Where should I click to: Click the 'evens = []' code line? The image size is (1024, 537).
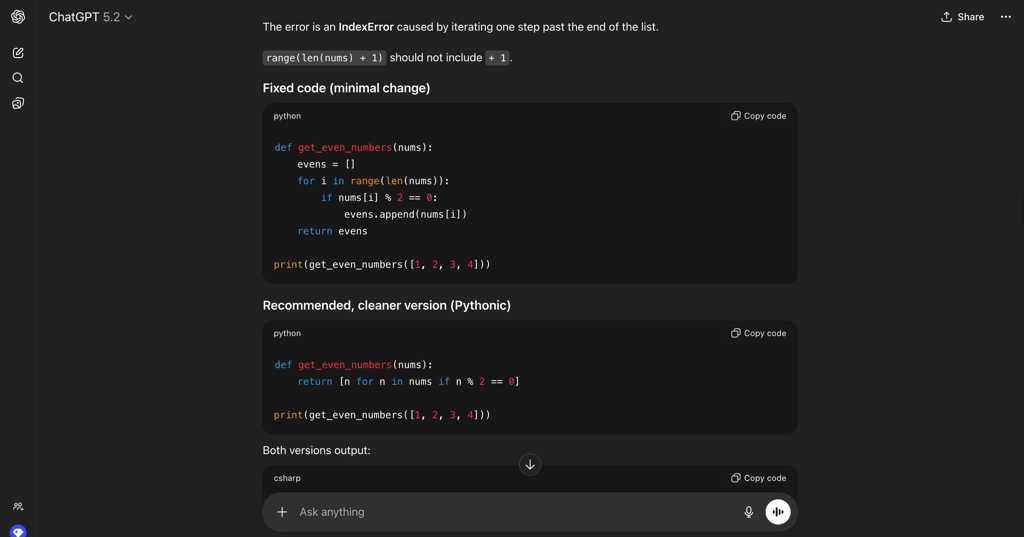(x=327, y=164)
